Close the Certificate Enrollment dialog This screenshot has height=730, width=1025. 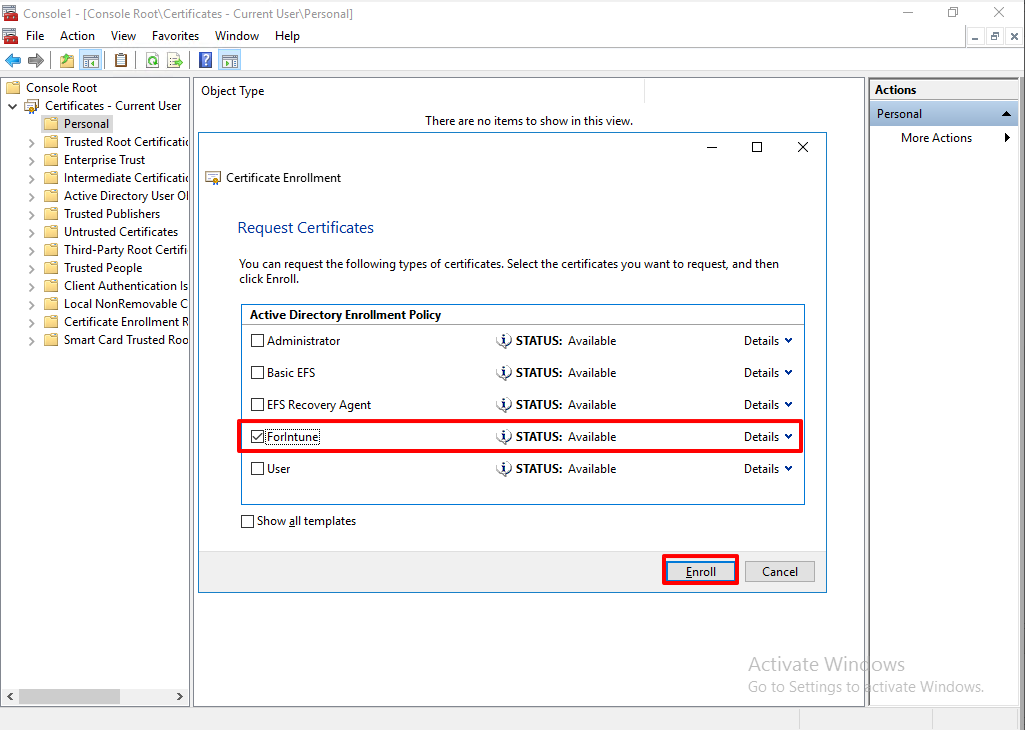pos(803,147)
